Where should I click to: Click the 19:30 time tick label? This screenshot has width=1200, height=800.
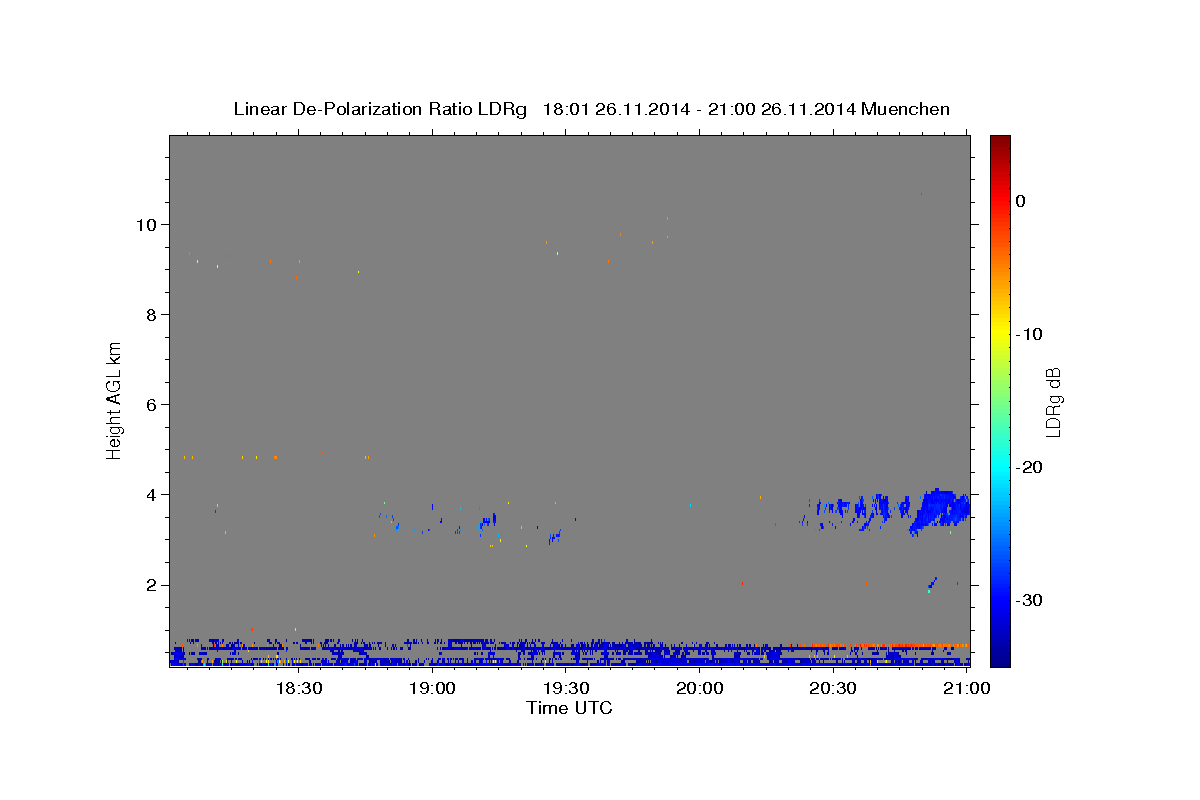tap(566, 689)
